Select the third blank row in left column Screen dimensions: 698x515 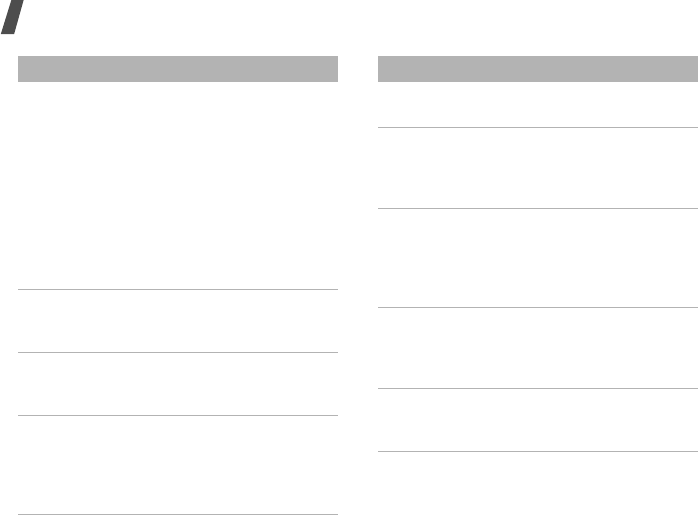[178, 384]
